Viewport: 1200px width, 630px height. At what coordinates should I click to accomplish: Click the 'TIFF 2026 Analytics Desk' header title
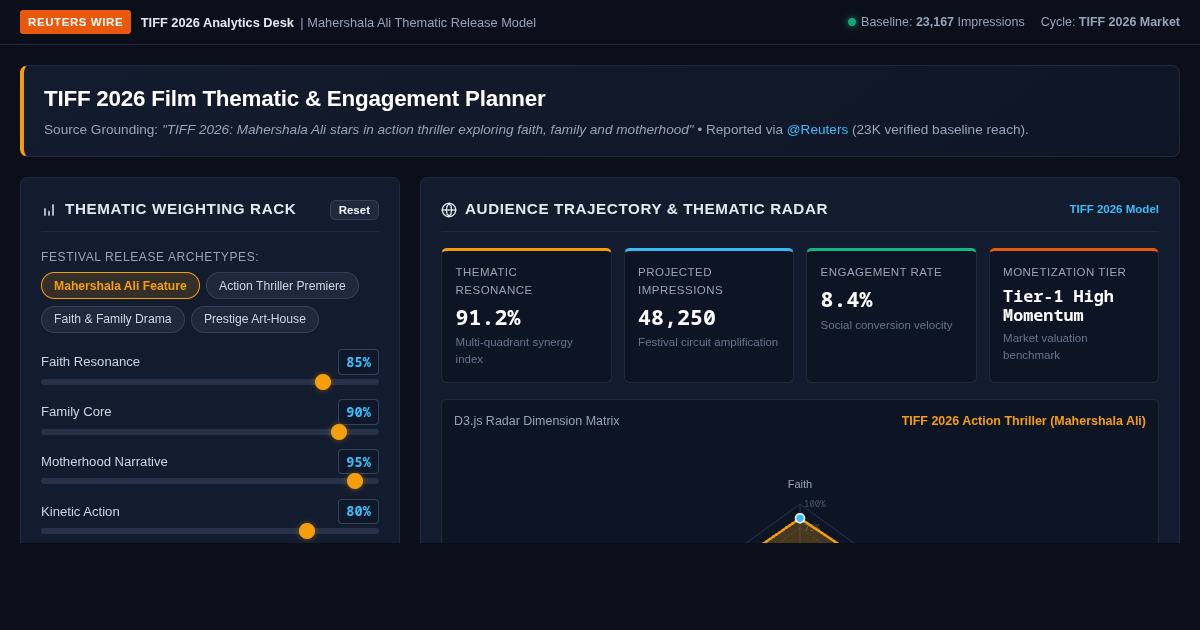(217, 22)
